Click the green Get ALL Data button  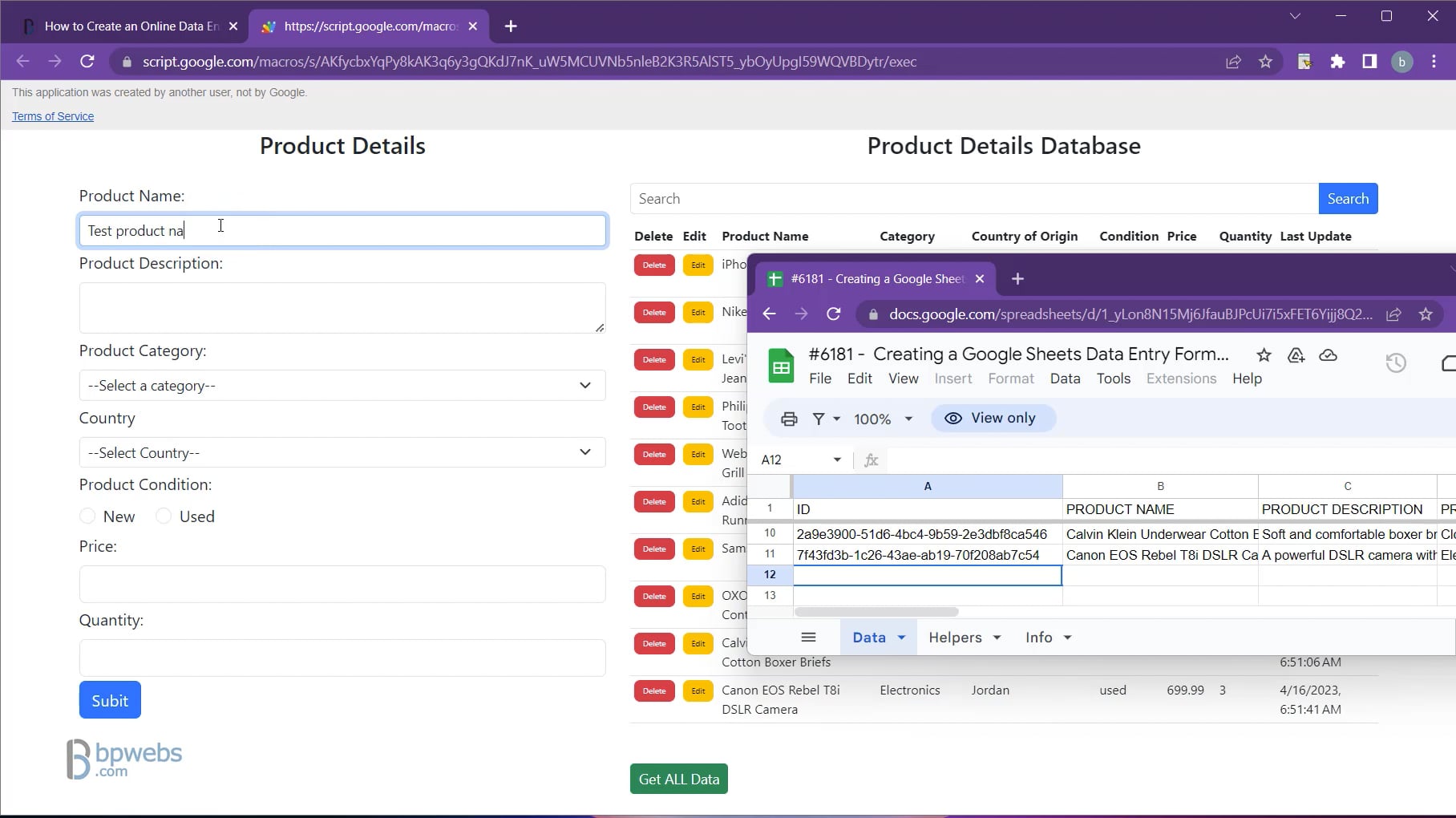click(678, 779)
